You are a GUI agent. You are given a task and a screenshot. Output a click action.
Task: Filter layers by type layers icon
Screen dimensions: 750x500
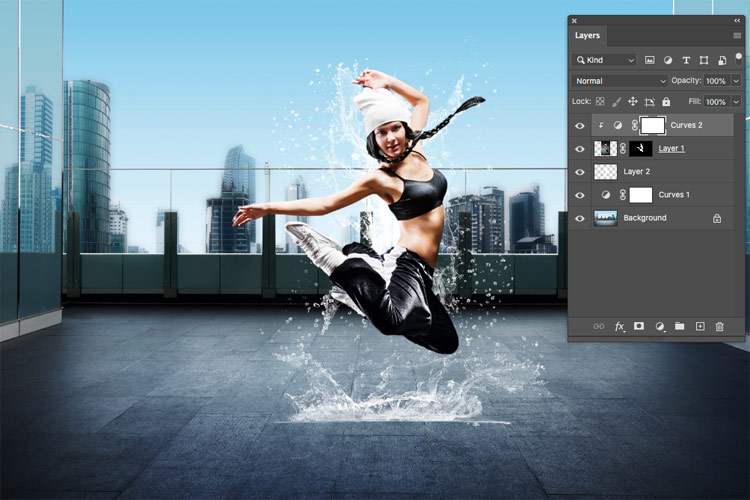pos(686,60)
